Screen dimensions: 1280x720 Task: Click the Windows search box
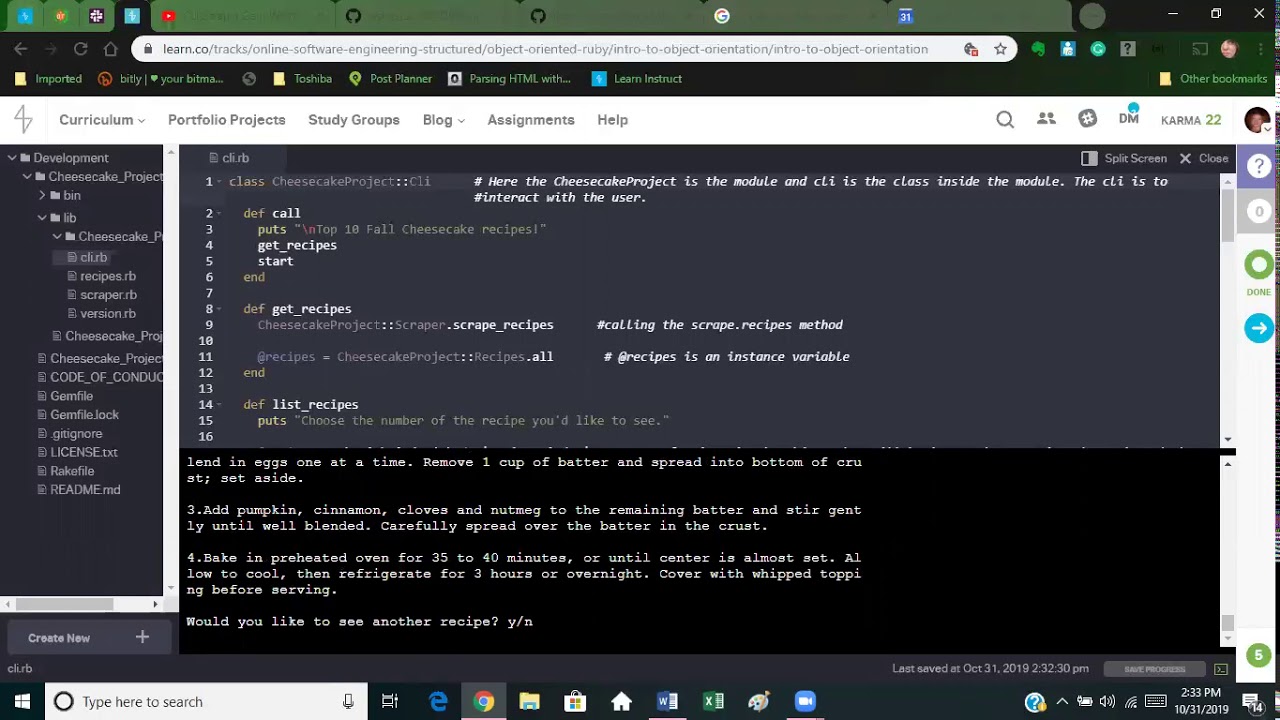pyautogui.click(x=205, y=701)
